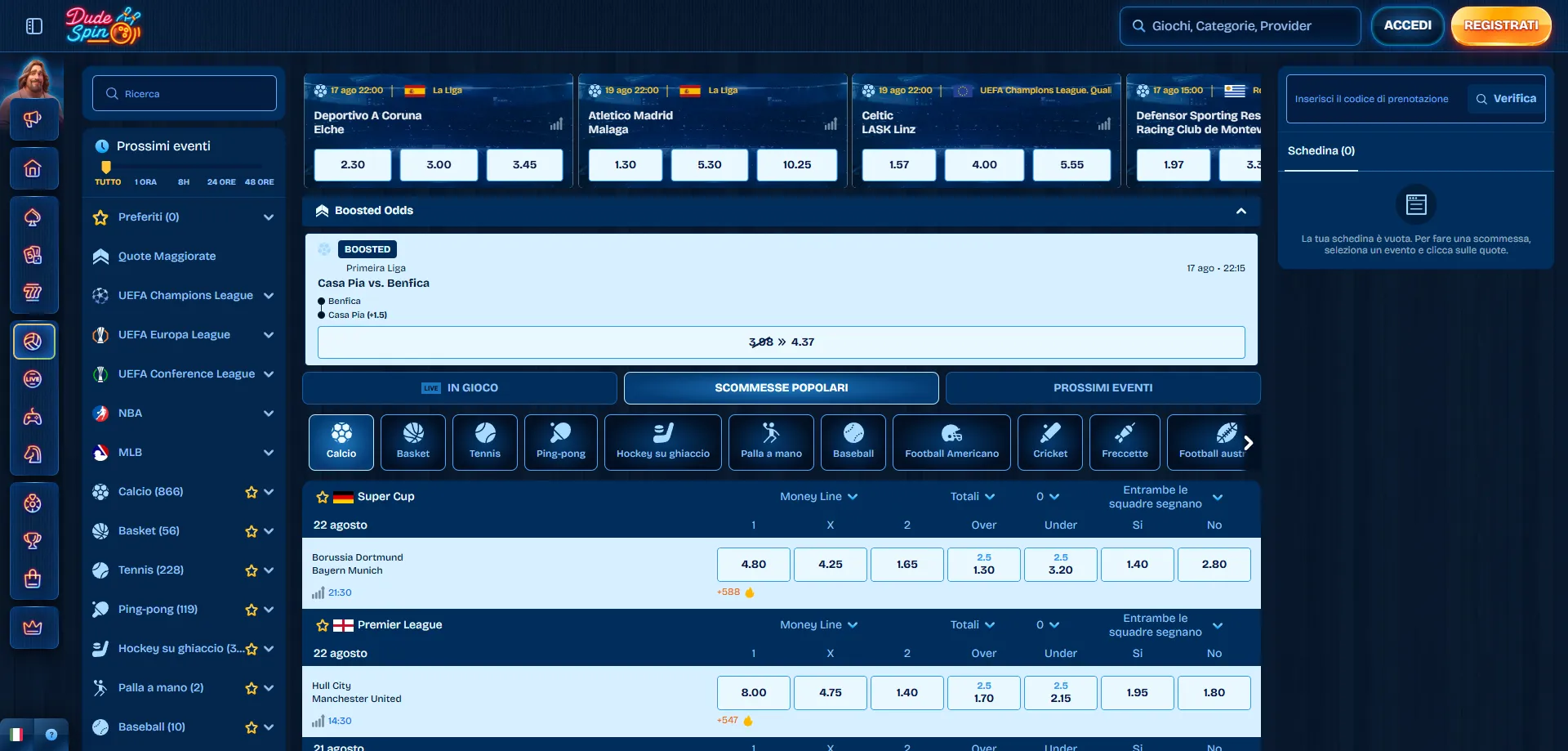The image size is (1568, 751).
Task: Favorite the Premier League star
Action: pos(323,625)
